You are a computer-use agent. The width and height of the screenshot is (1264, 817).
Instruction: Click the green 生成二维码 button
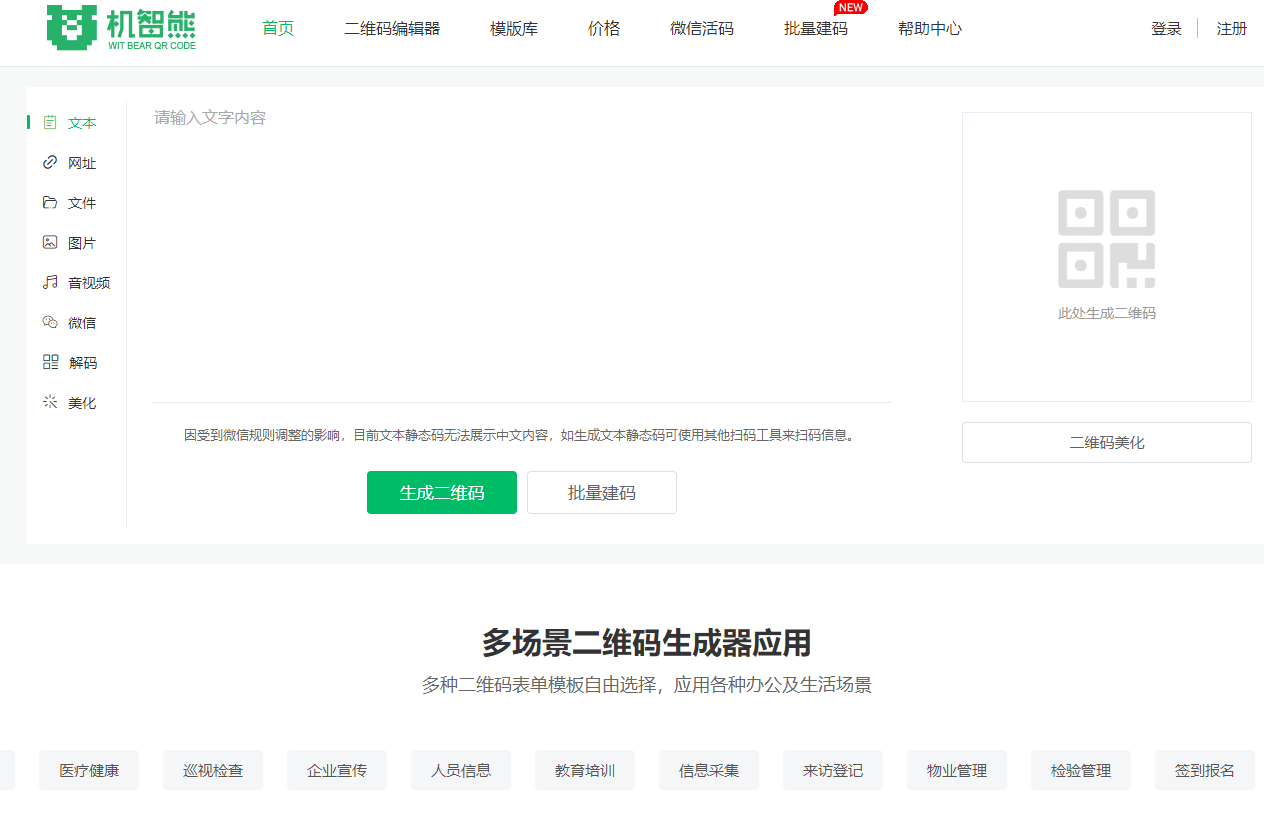click(x=442, y=493)
